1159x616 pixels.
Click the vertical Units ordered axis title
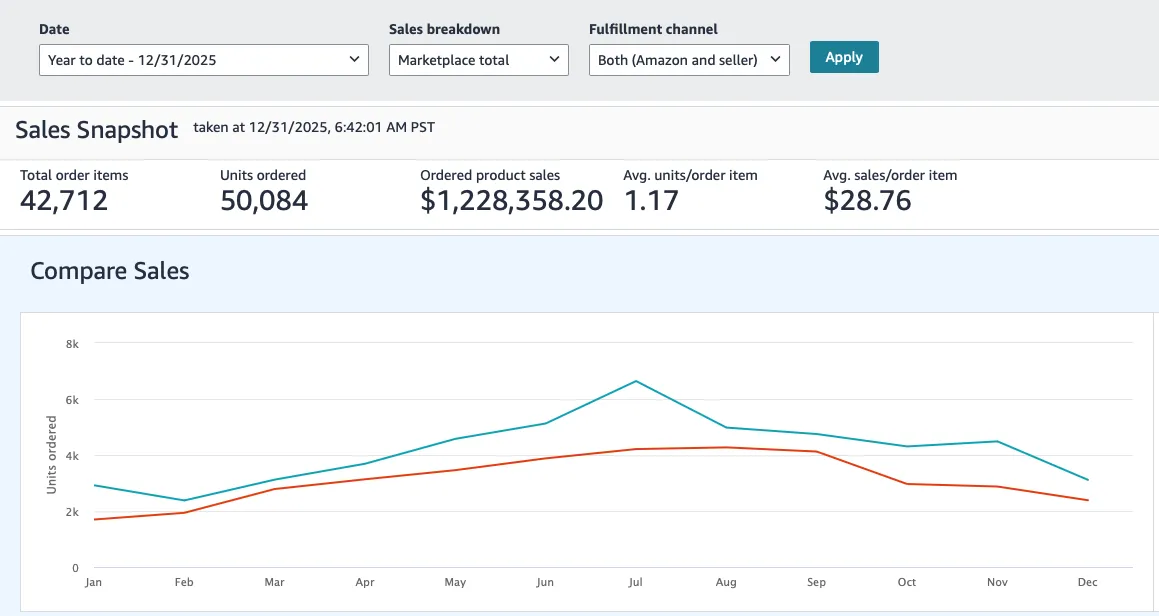point(51,455)
